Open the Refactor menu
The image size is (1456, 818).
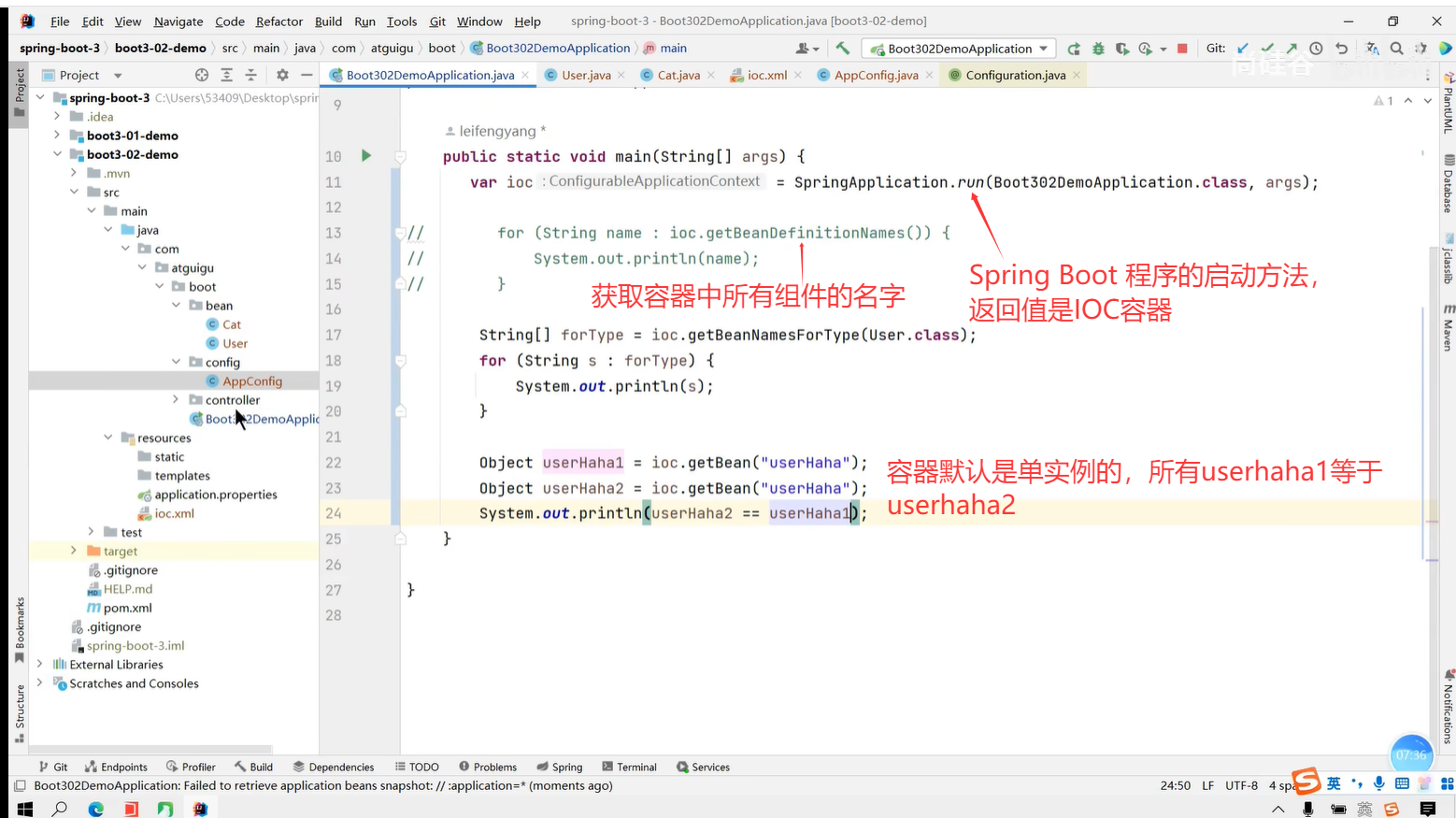[x=279, y=22]
